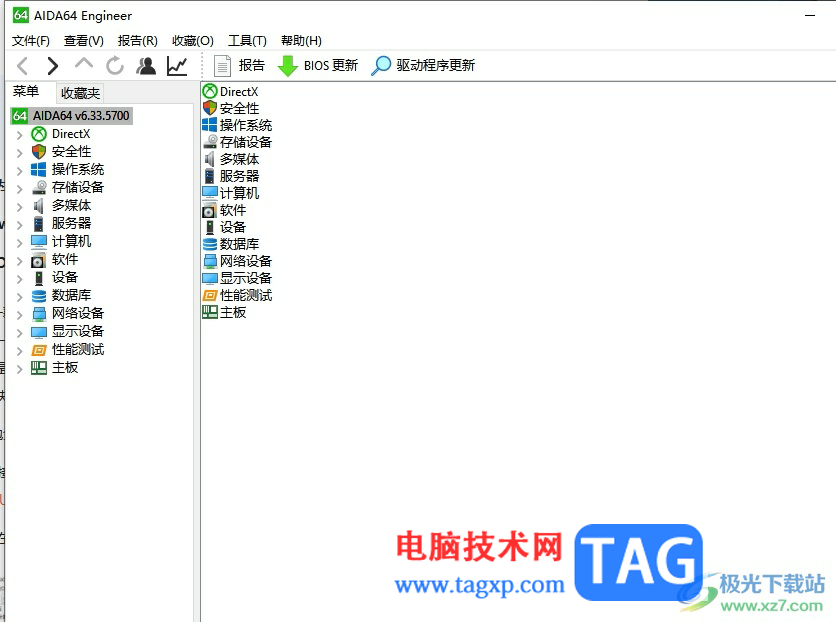Go forward with the right arrow toolbar icon
The height and width of the screenshot is (622, 836).
click(x=52, y=66)
